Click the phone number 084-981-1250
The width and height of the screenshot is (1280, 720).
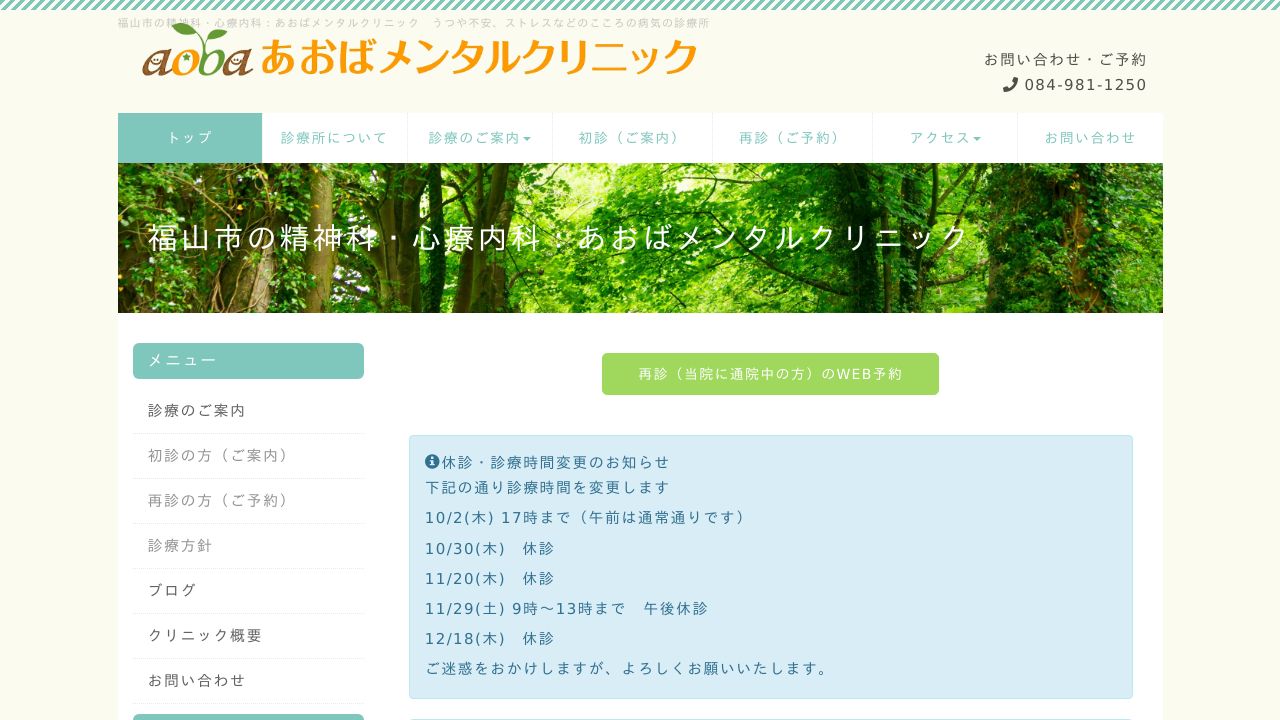point(1085,85)
